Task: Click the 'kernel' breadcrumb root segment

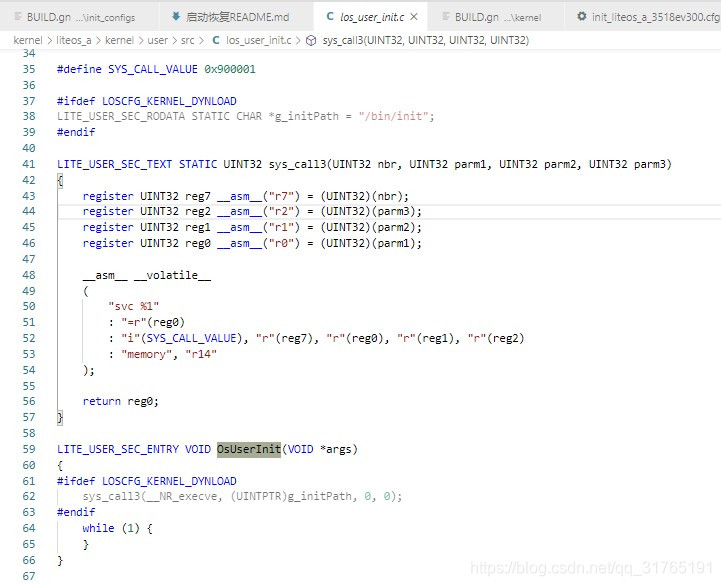Action: click(28, 40)
